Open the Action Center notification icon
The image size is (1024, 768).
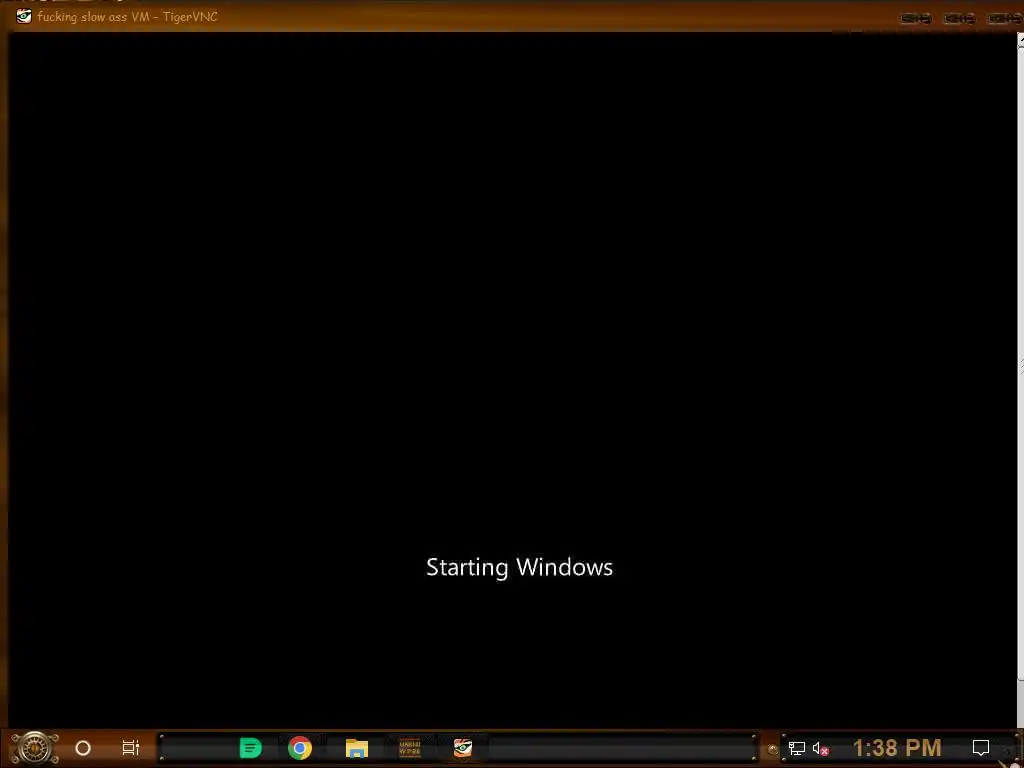[981, 748]
